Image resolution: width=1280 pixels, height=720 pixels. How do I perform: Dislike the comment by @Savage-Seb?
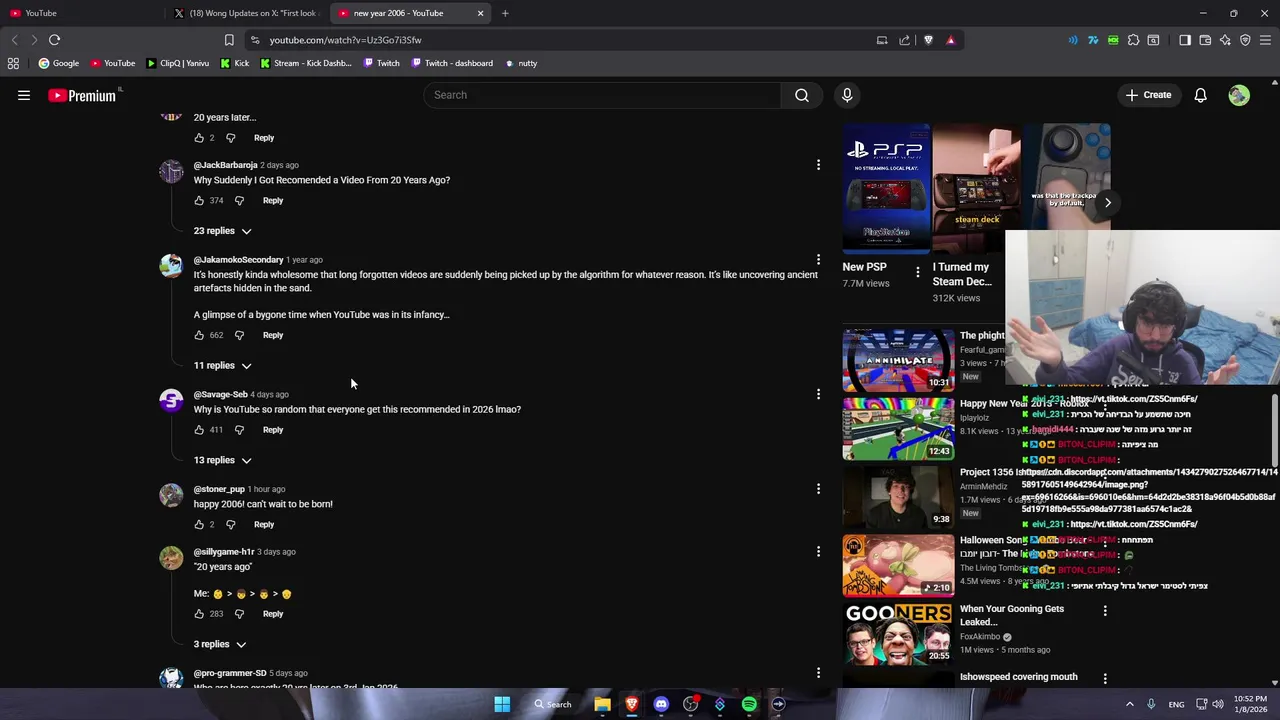(x=239, y=430)
